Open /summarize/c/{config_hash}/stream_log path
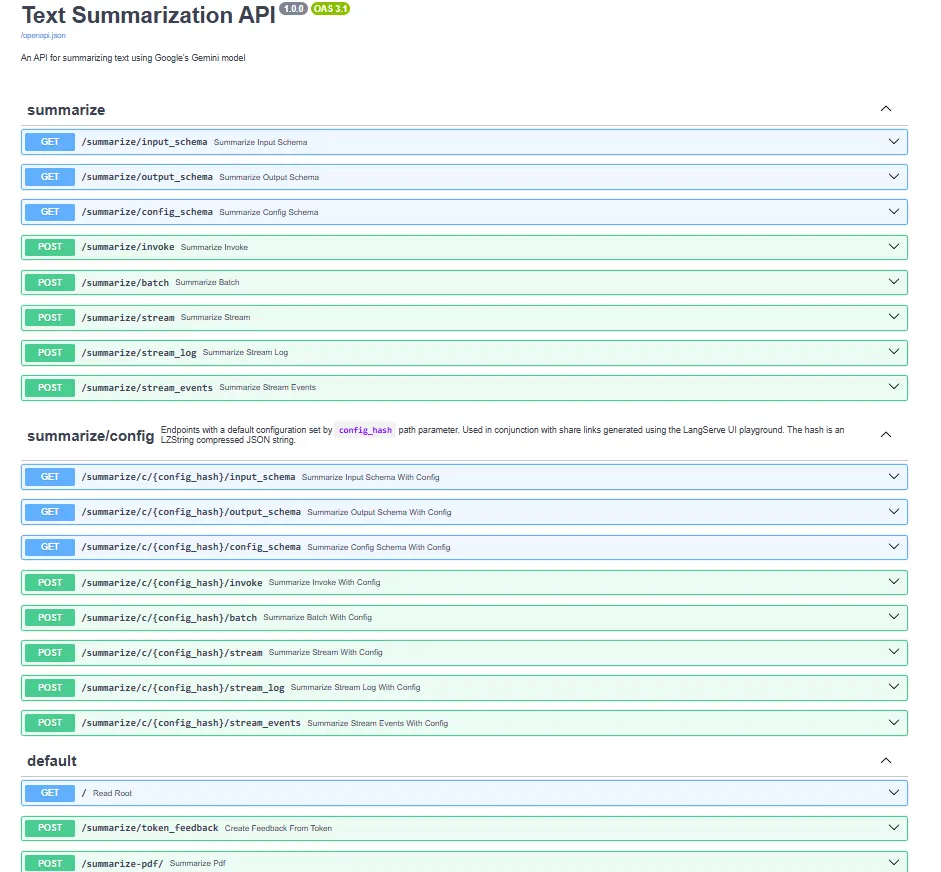This screenshot has height=872, width=941. point(183,688)
